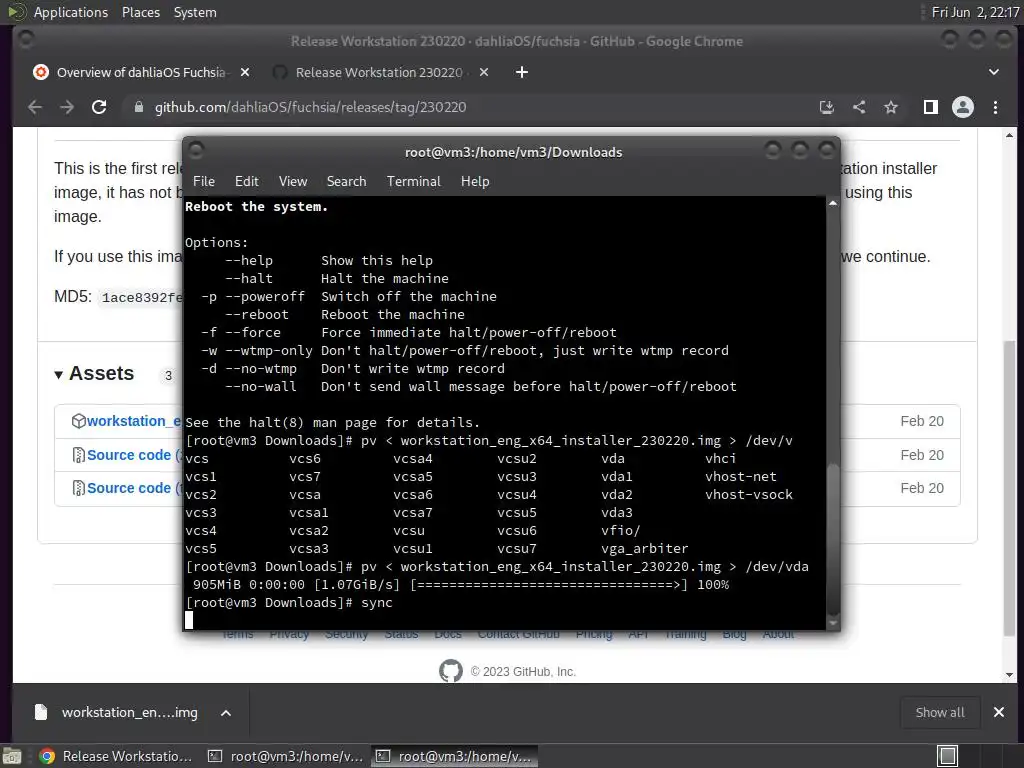
Task: Collapse the Assets section triangle
Action: pyautogui.click(x=58, y=374)
